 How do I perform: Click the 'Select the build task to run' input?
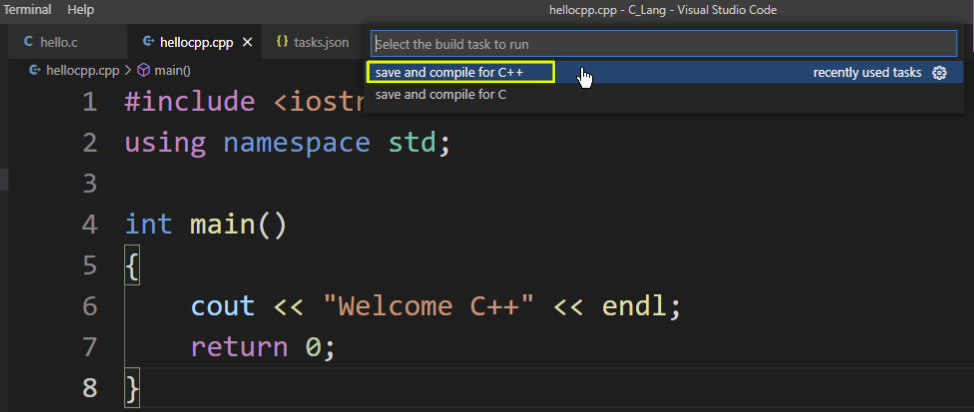pos(664,44)
